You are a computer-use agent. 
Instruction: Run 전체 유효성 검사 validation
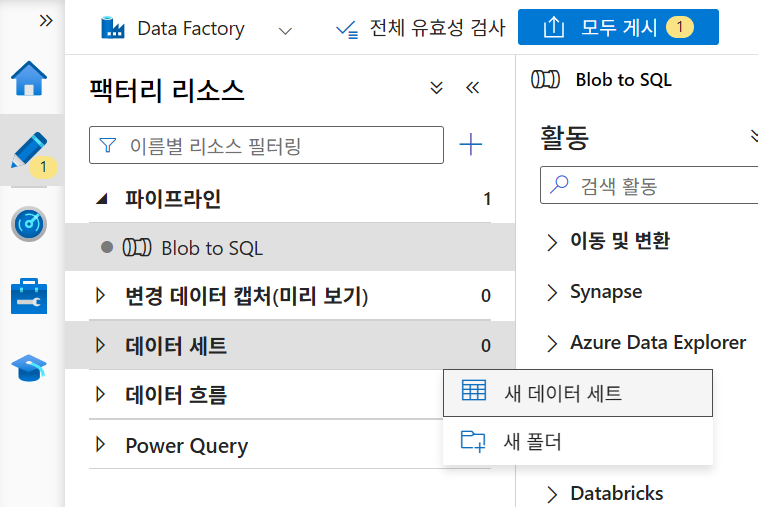pos(421,28)
